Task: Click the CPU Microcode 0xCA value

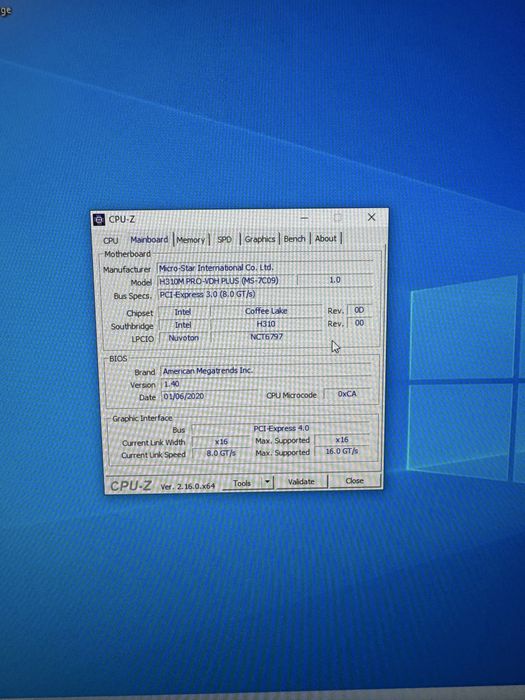Action: click(x=347, y=394)
